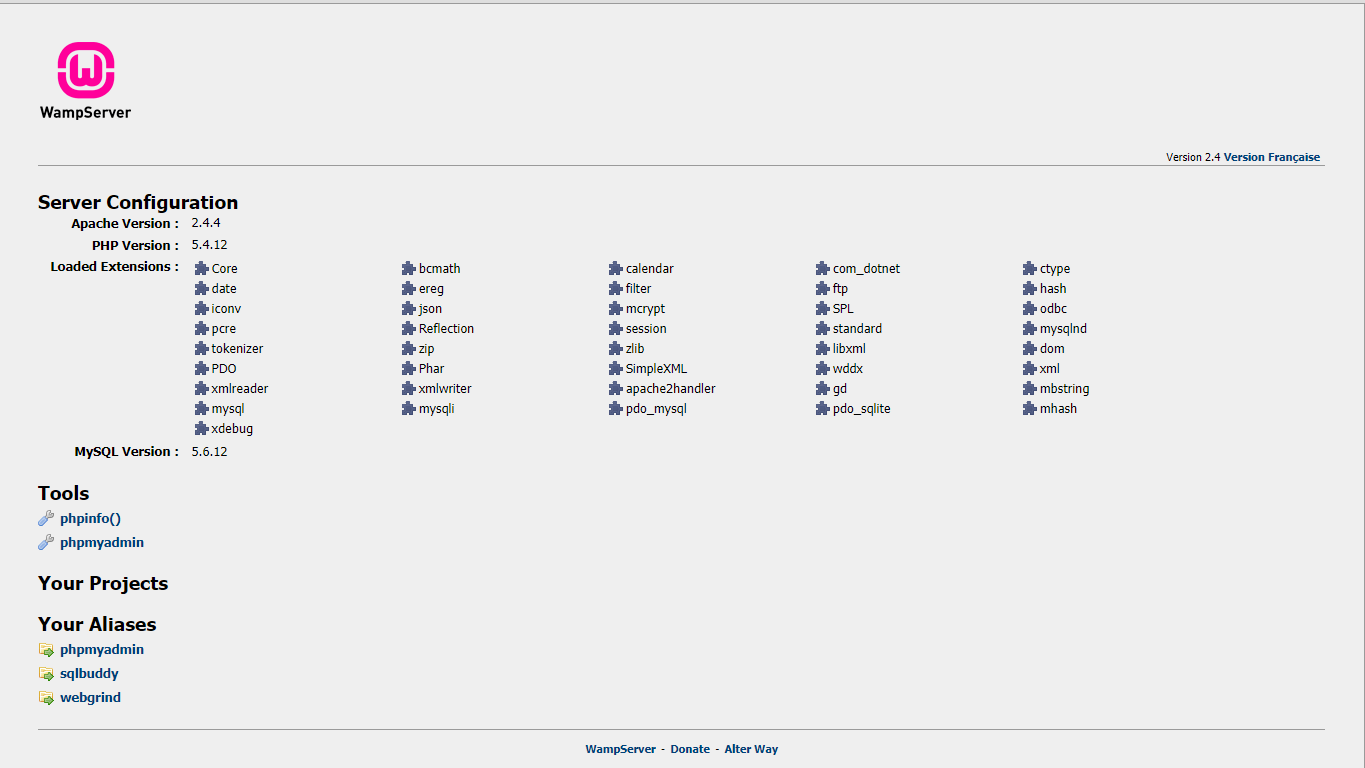The height and width of the screenshot is (768, 1365).
Task: Click the pcre extension name
Action: [x=224, y=329]
